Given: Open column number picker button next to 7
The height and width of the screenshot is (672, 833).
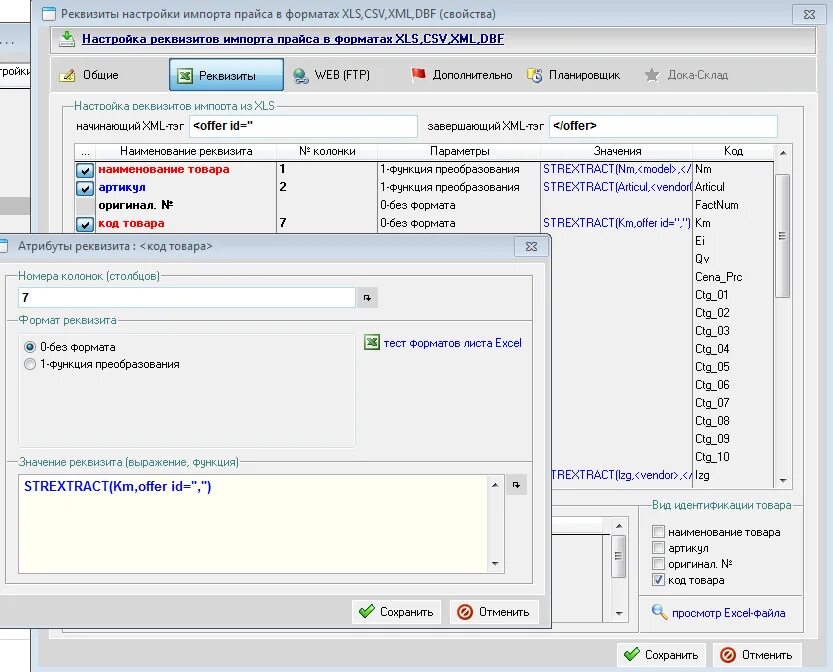Looking at the screenshot, I should [367, 297].
